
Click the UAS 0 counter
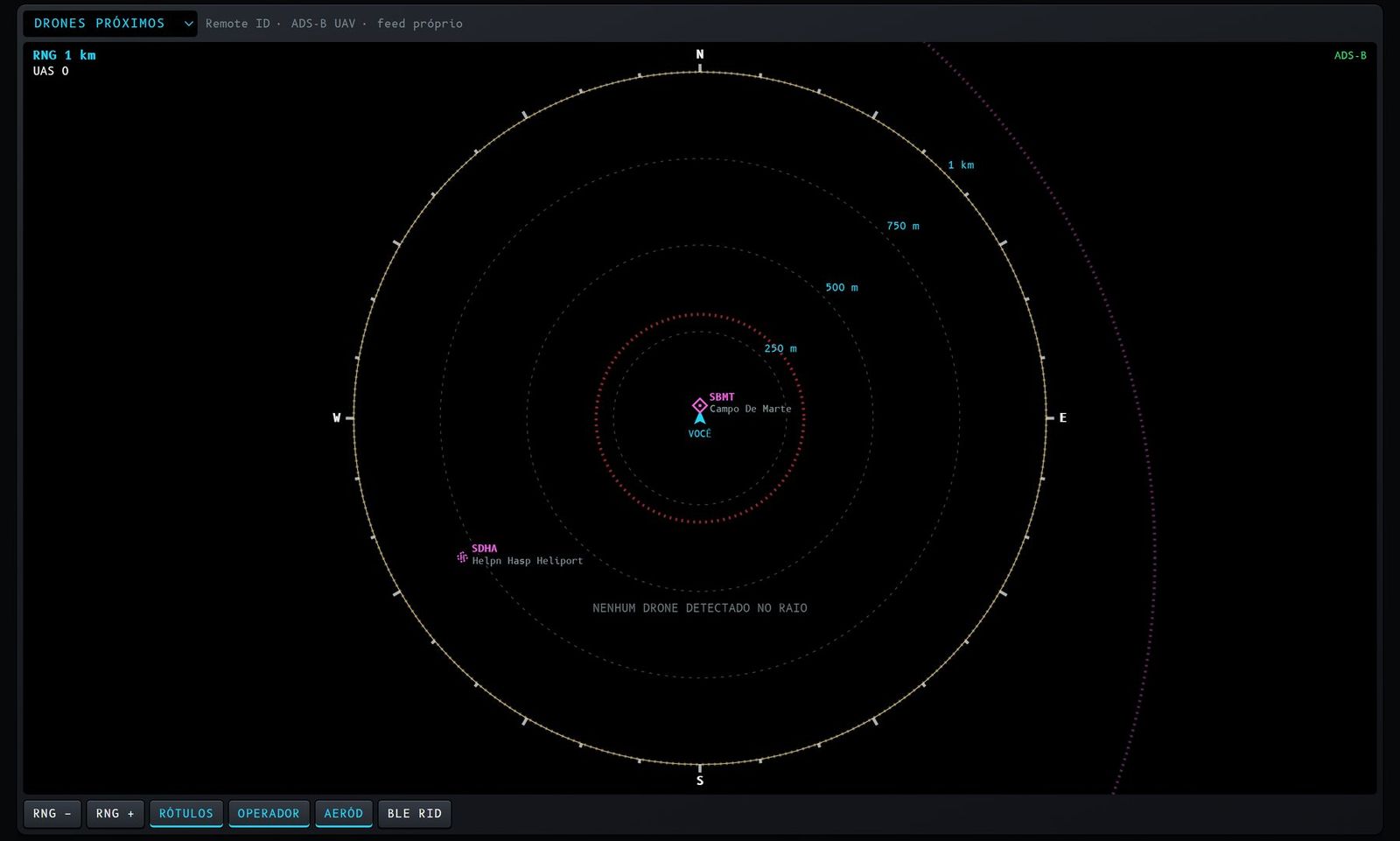click(51, 71)
